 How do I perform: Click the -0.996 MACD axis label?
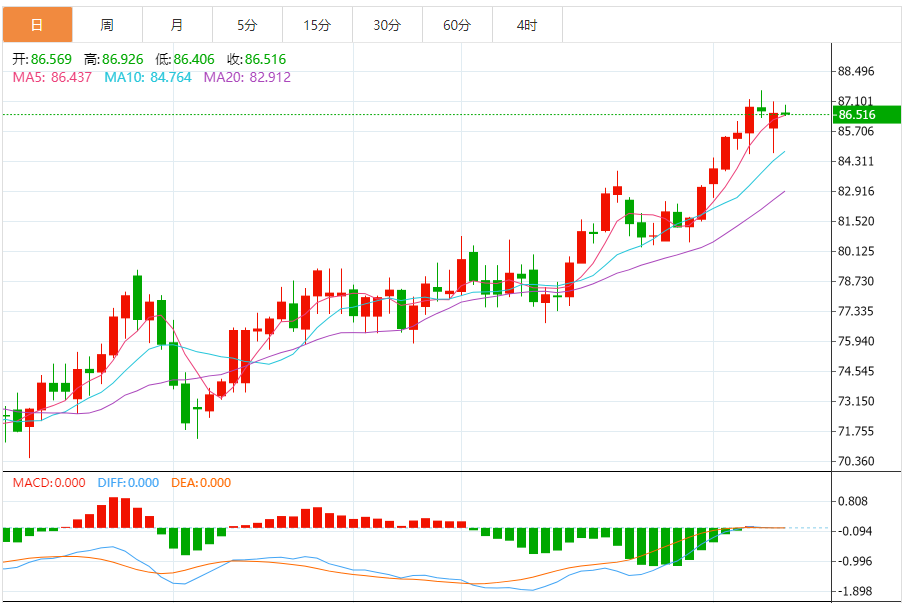pyautogui.click(x=853, y=561)
